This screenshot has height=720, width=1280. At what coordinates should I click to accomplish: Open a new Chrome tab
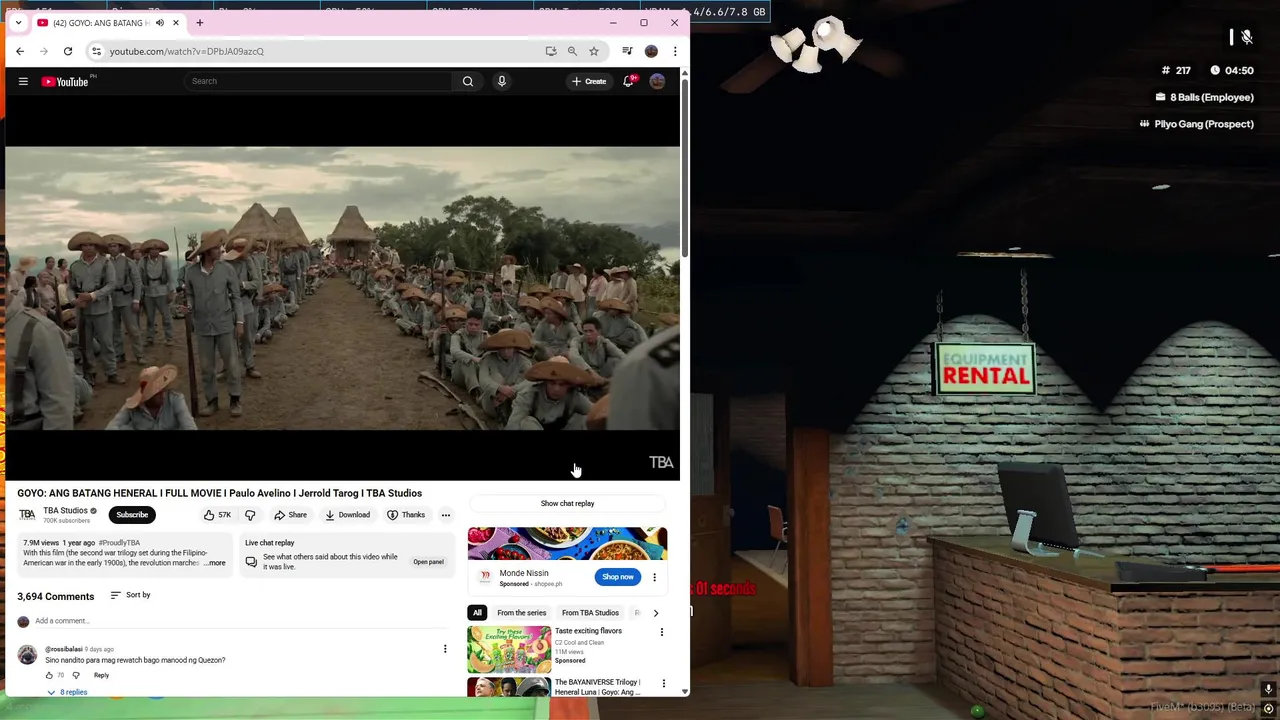[200, 23]
